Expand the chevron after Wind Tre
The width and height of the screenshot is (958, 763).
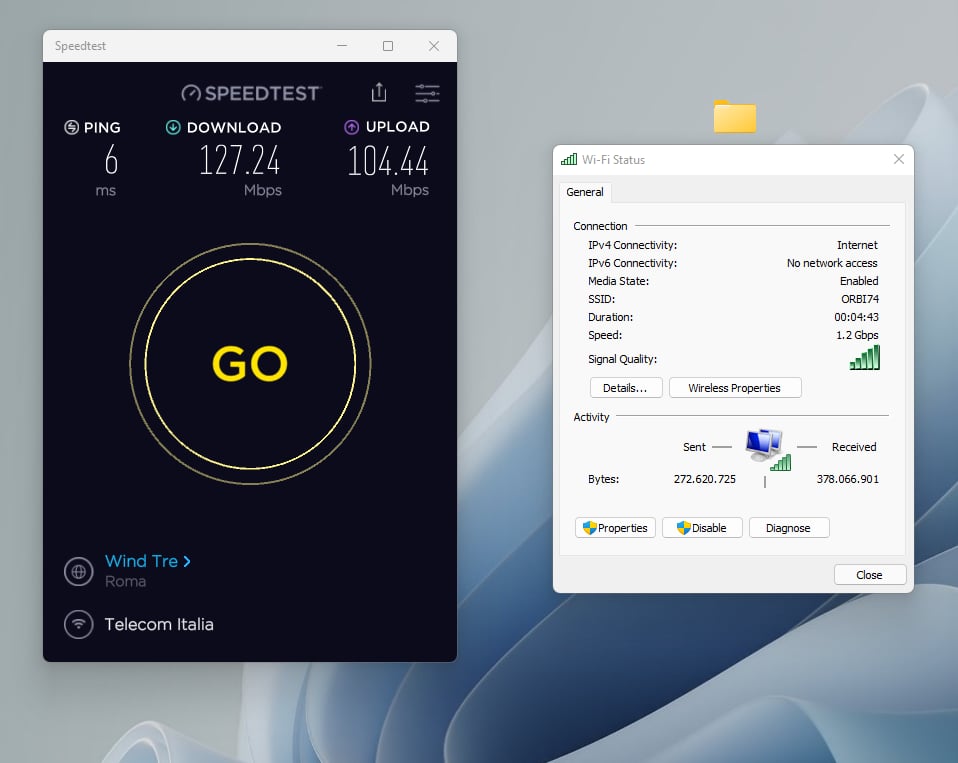pyautogui.click(x=186, y=561)
